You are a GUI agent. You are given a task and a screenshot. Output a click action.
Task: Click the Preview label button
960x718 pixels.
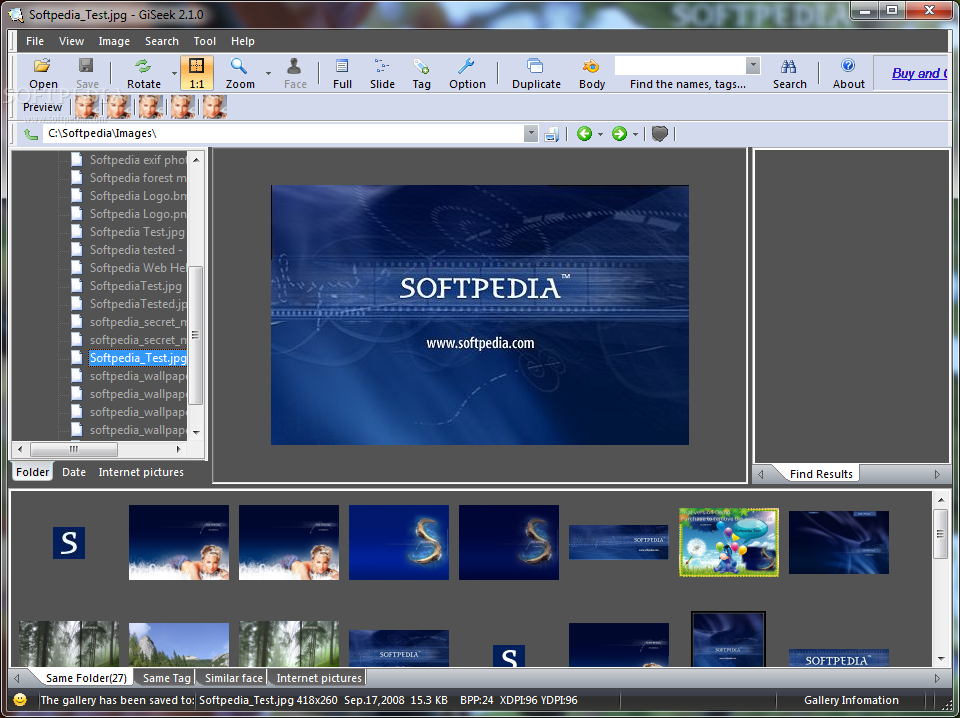pyautogui.click(x=42, y=107)
